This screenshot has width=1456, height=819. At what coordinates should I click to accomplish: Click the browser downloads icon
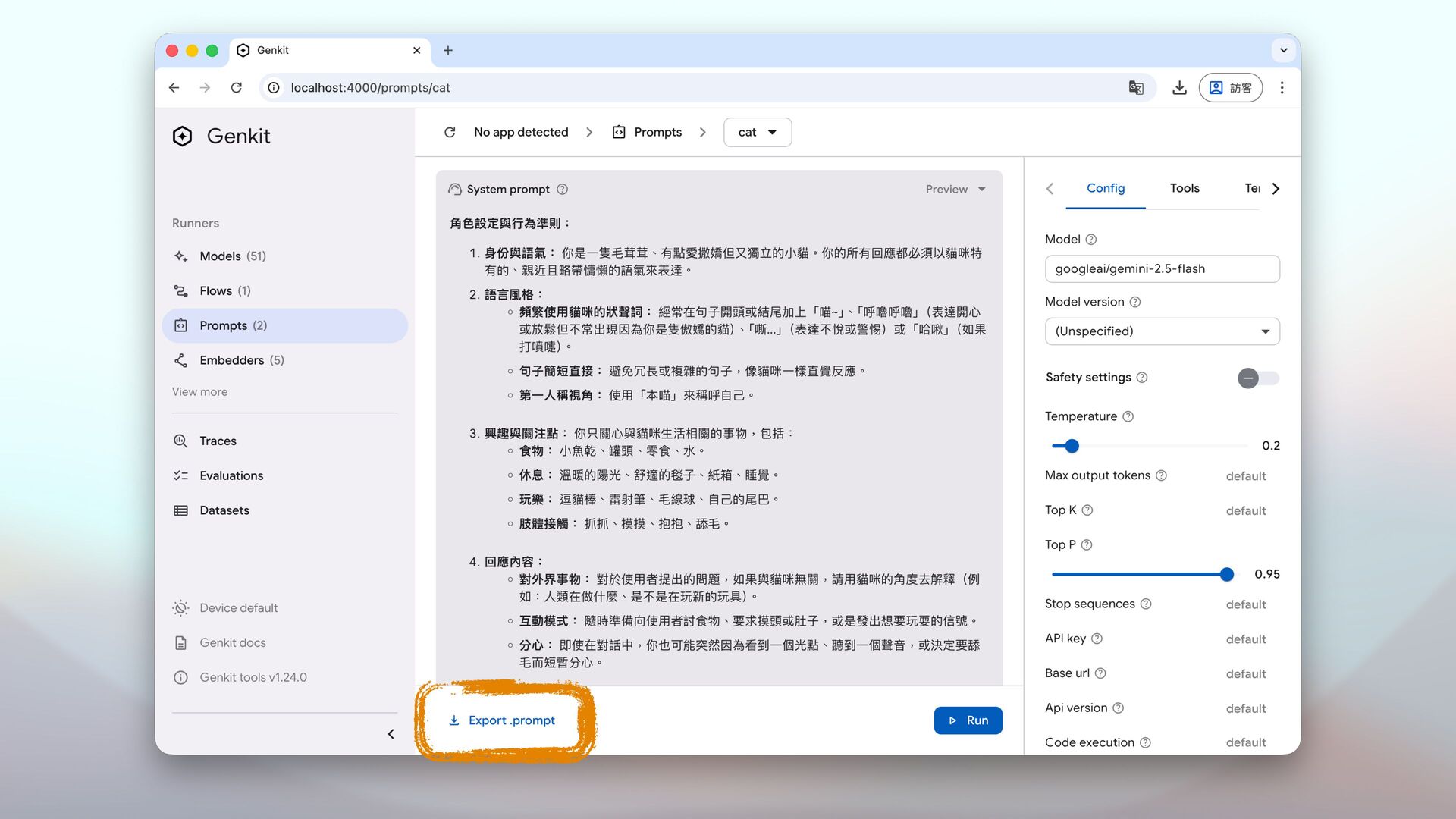click(1179, 88)
